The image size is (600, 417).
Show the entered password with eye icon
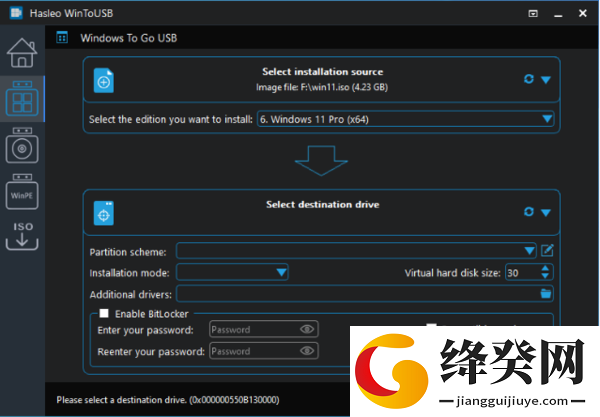coord(307,329)
